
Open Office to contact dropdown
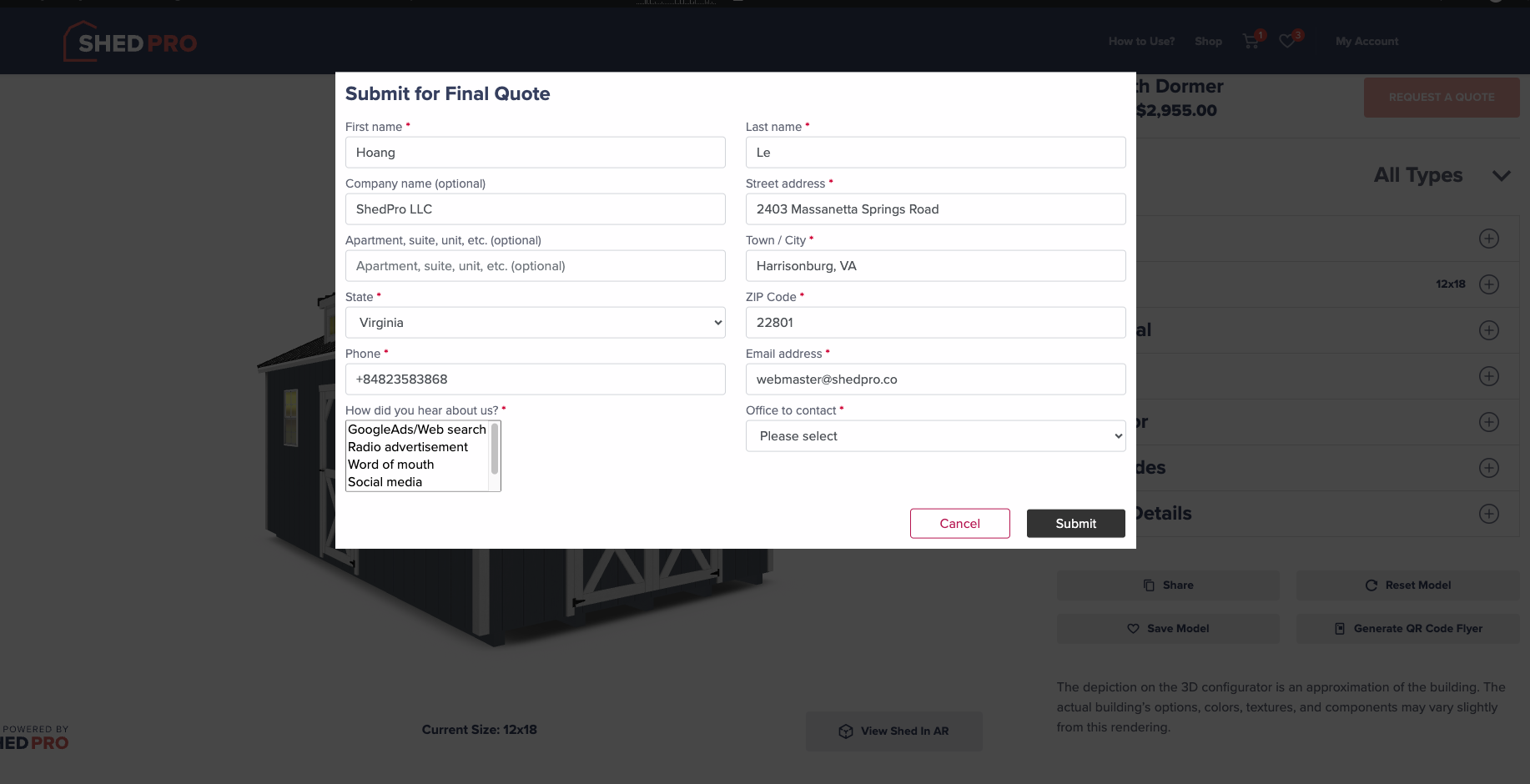tap(936, 436)
